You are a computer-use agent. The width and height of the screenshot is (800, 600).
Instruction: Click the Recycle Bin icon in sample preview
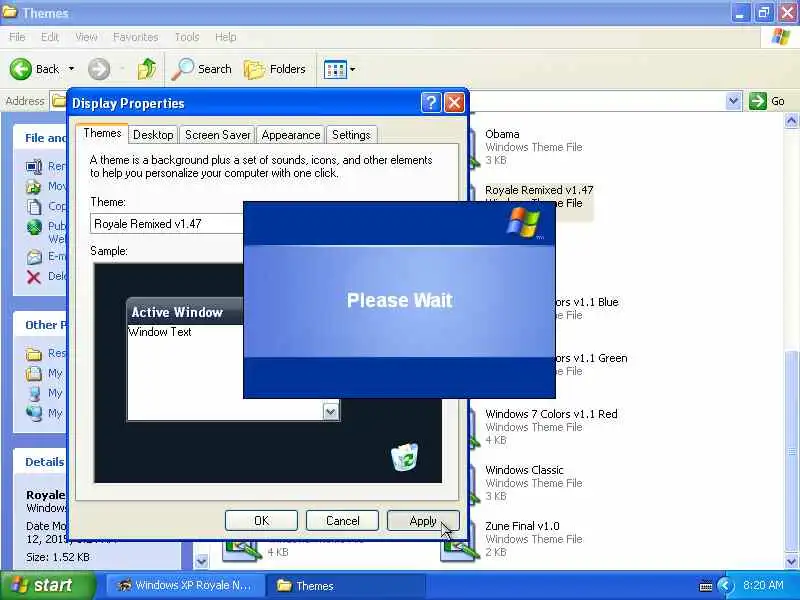405,457
